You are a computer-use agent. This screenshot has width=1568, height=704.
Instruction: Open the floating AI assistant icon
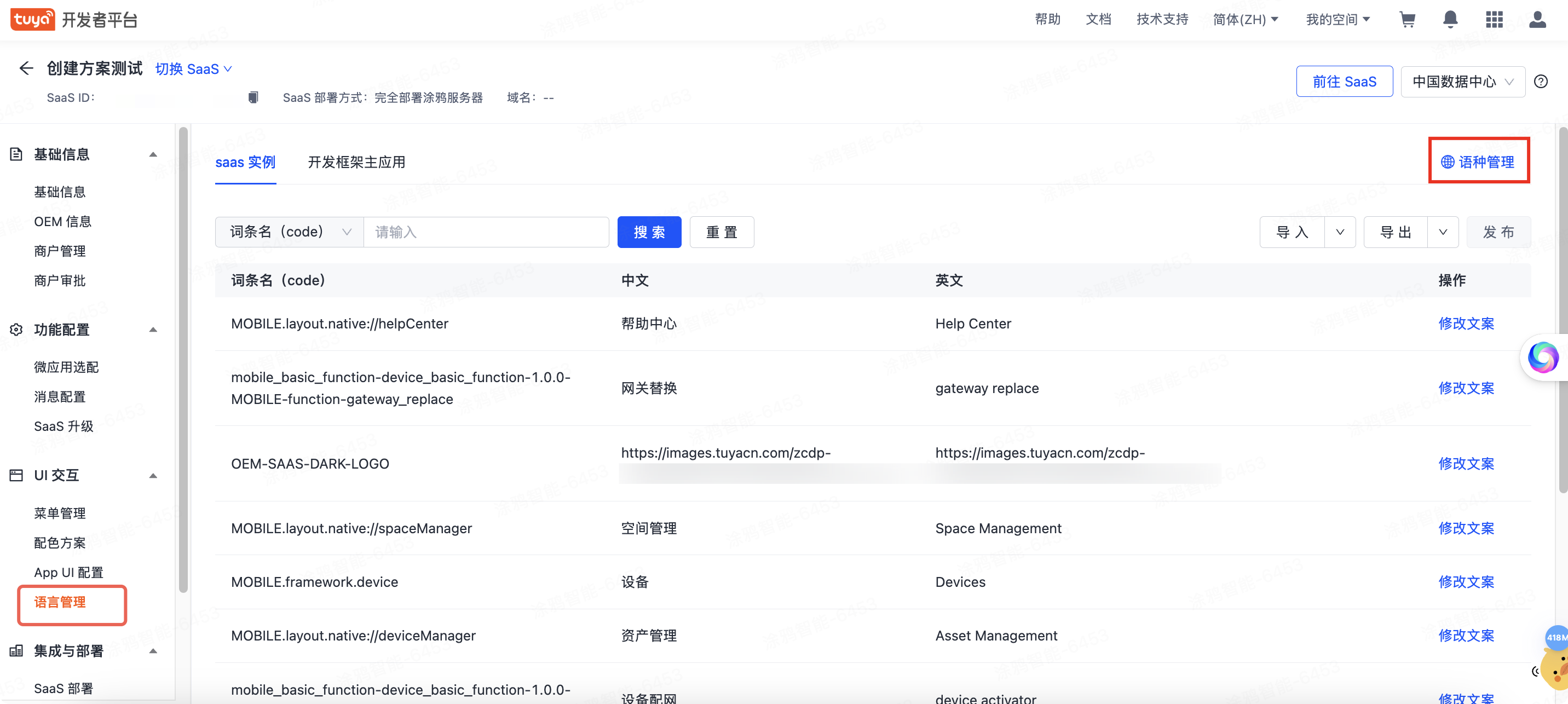tap(1543, 358)
